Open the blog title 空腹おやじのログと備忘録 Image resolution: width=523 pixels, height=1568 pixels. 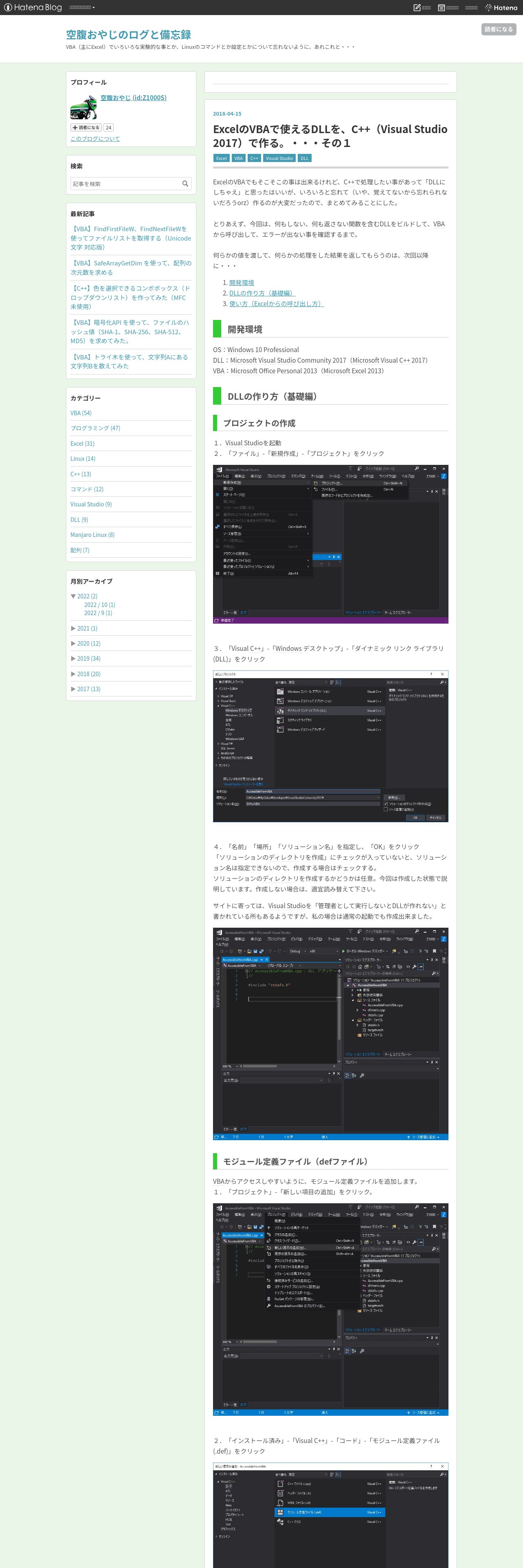[128, 35]
